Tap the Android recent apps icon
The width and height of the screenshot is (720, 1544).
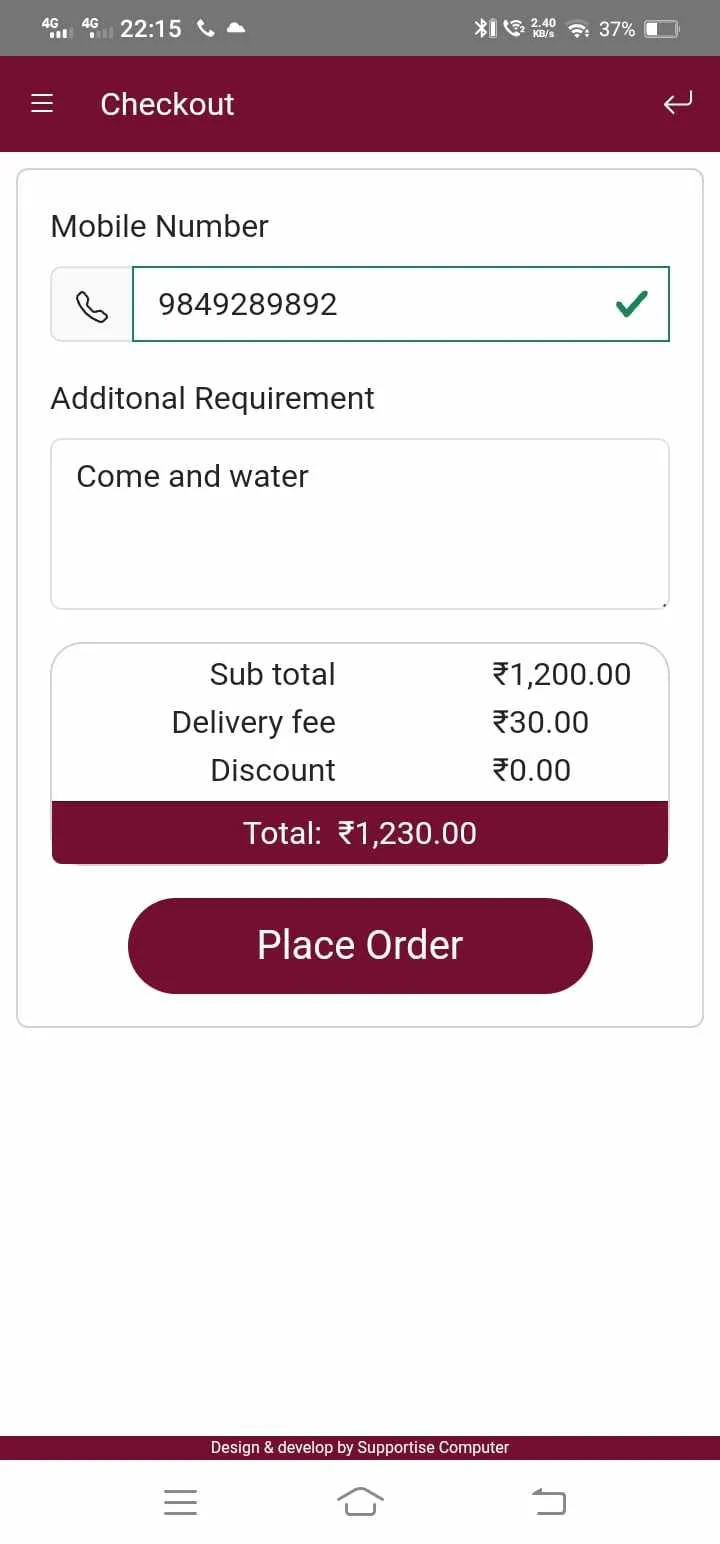pyautogui.click(x=180, y=1501)
